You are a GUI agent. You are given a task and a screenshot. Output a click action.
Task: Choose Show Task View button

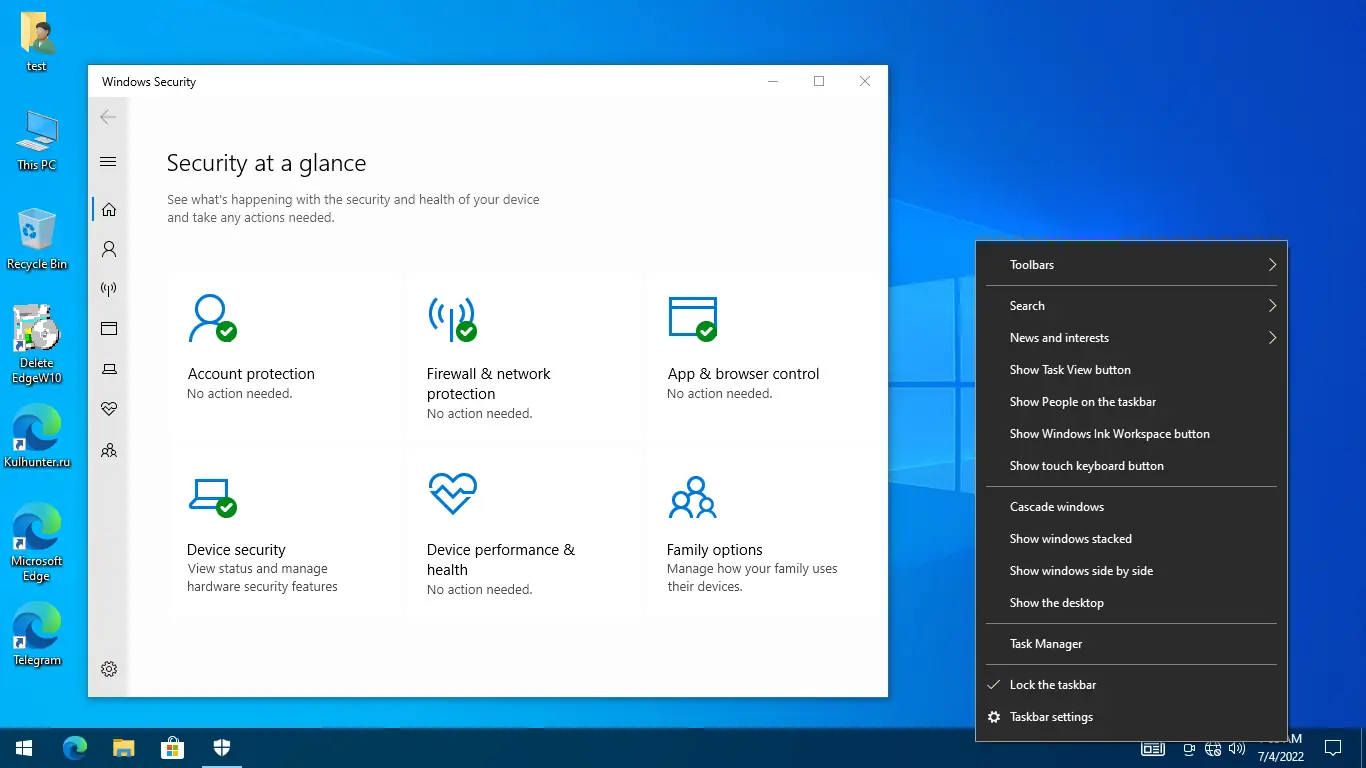tap(1131, 370)
